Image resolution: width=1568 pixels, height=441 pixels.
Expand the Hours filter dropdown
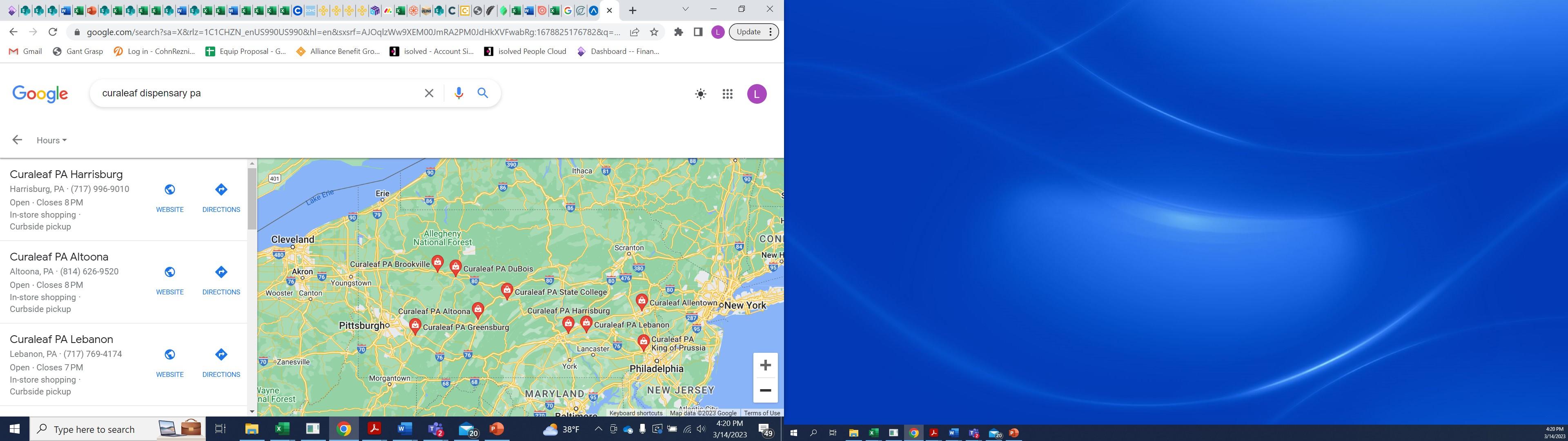[51, 140]
